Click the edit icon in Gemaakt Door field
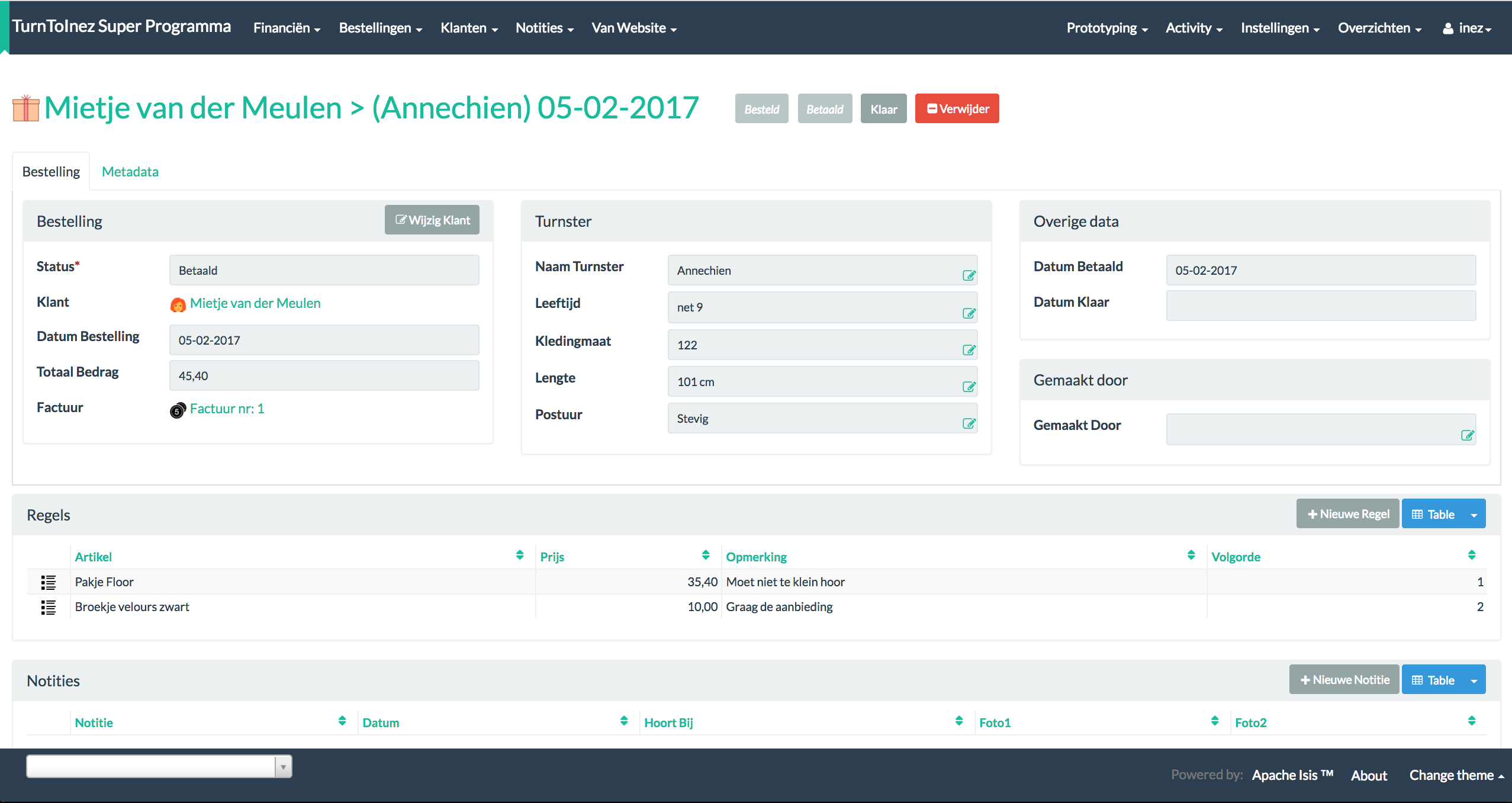This screenshot has height=803, width=1512. pos(1467,435)
